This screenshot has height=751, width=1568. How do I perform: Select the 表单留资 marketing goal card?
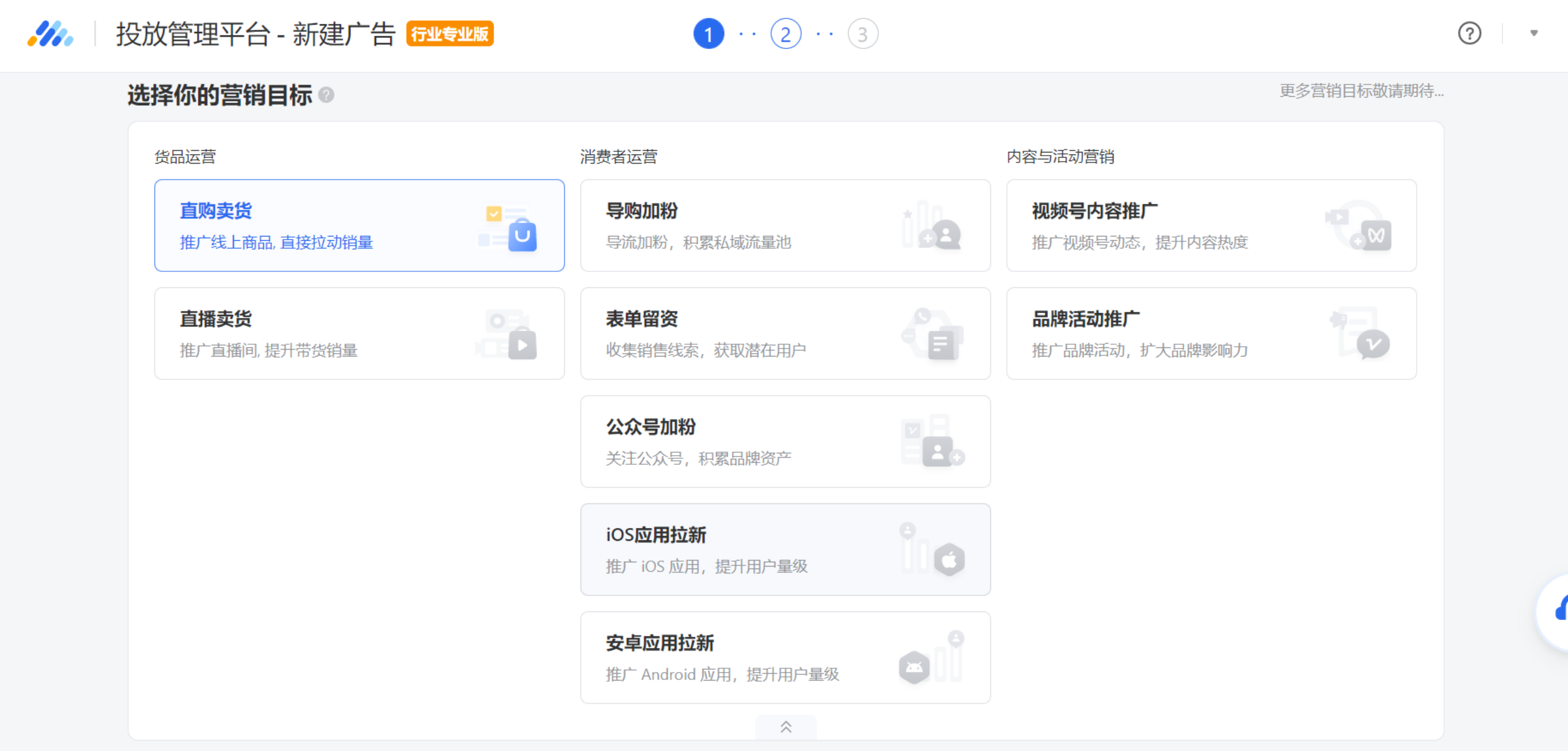[x=785, y=333]
